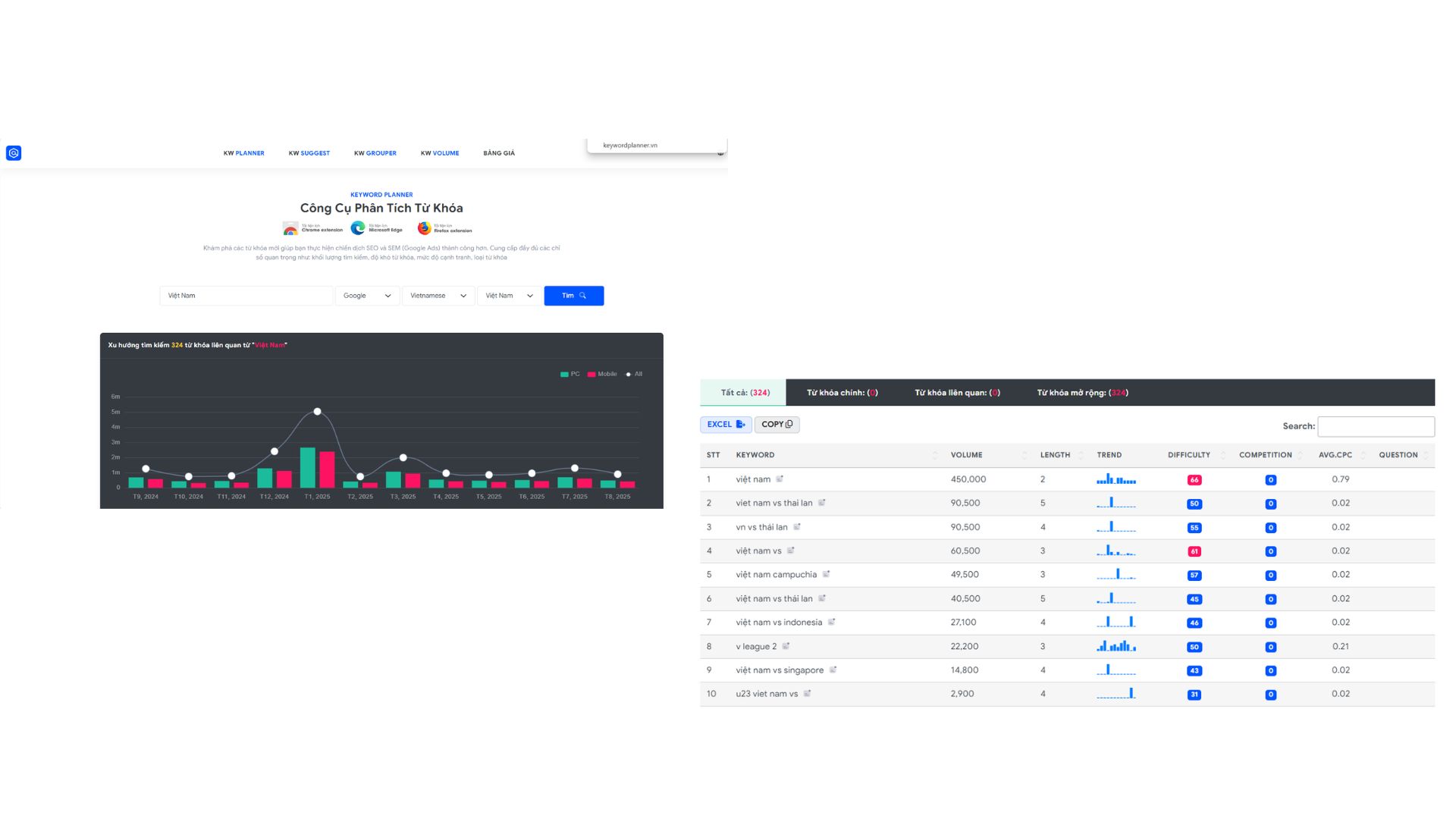Image resolution: width=1456 pixels, height=819 pixels.
Task: Toggle the Mobile series in chart legend
Action: [602, 374]
